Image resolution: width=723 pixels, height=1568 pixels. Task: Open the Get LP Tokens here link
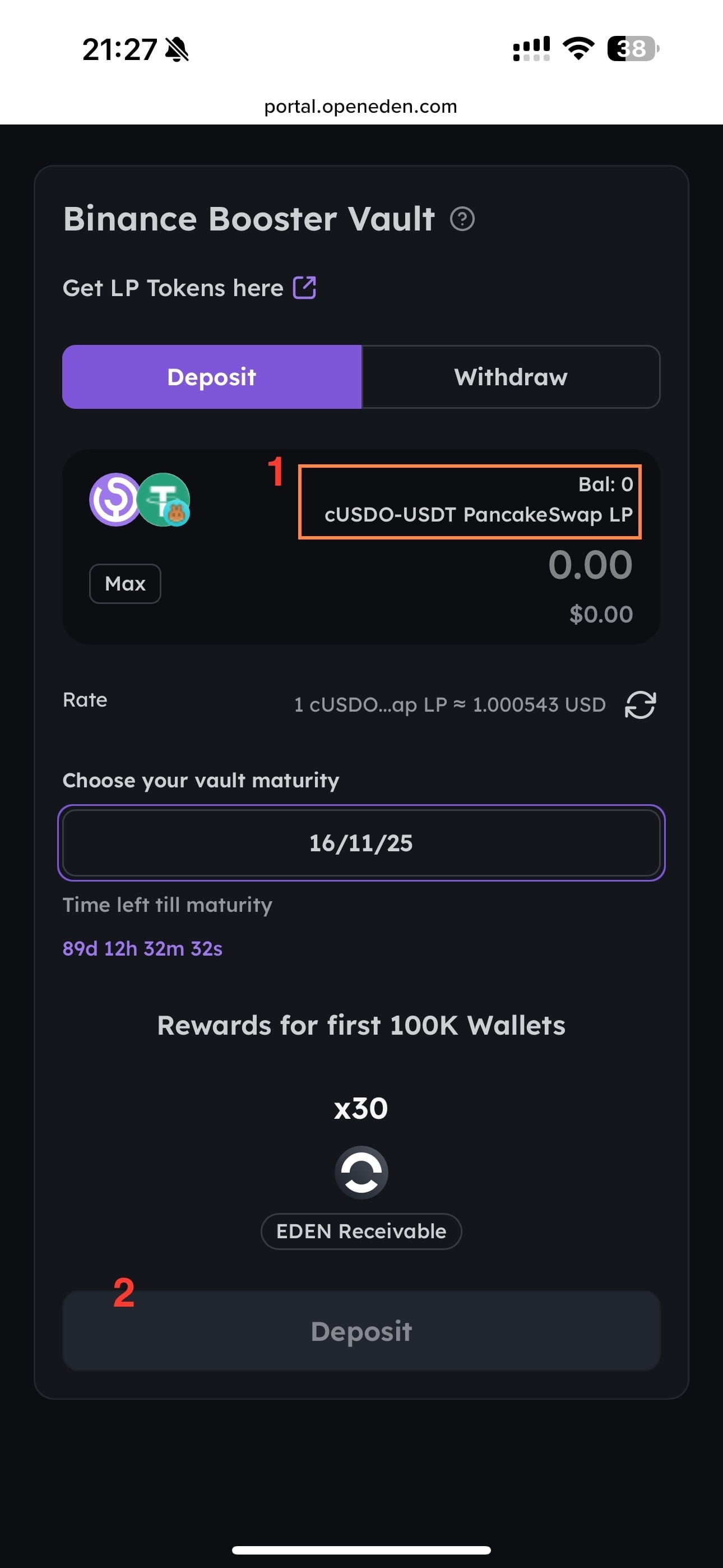click(x=173, y=288)
